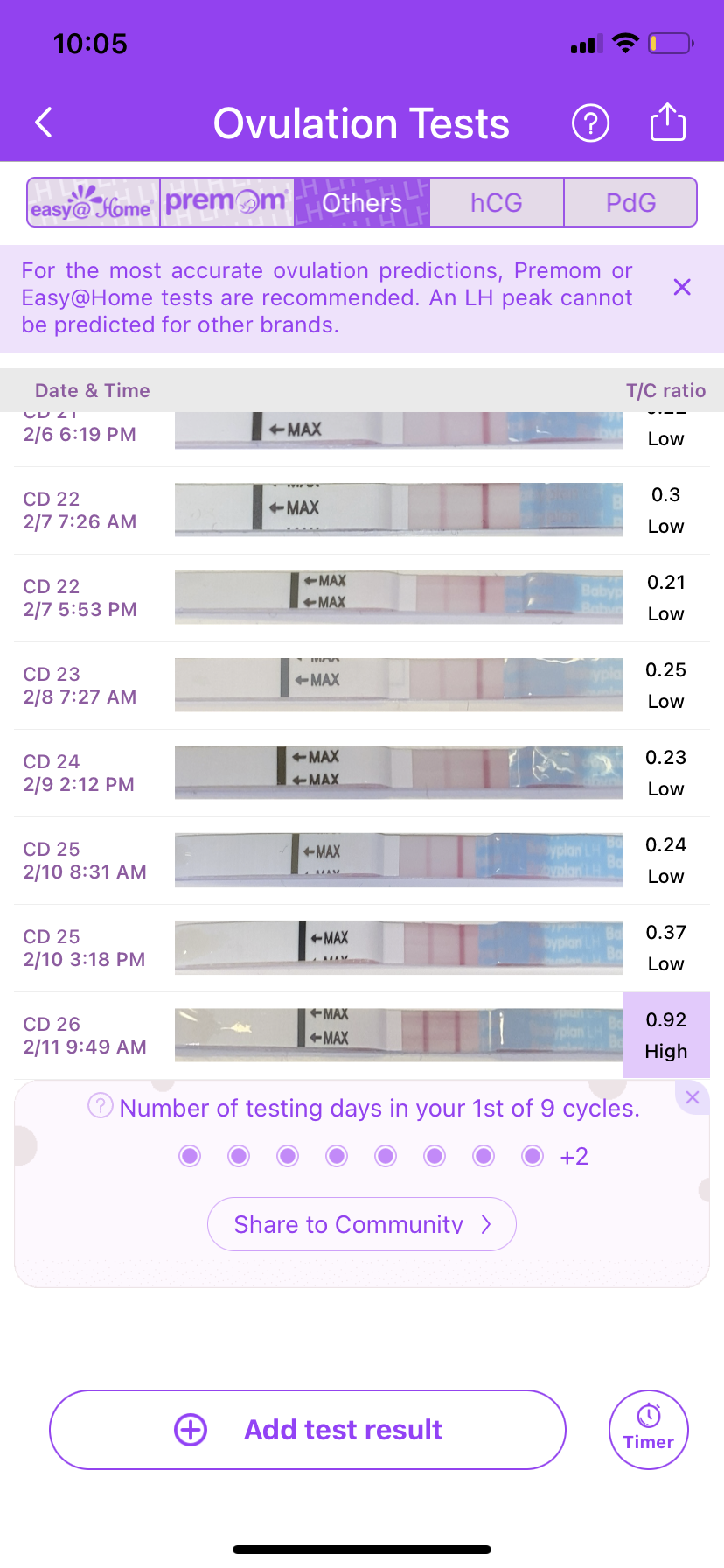The width and height of the screenshot is (724, 1568).
Task: Select the 0.92 High ratio cell
Action: click(665, 1035)
